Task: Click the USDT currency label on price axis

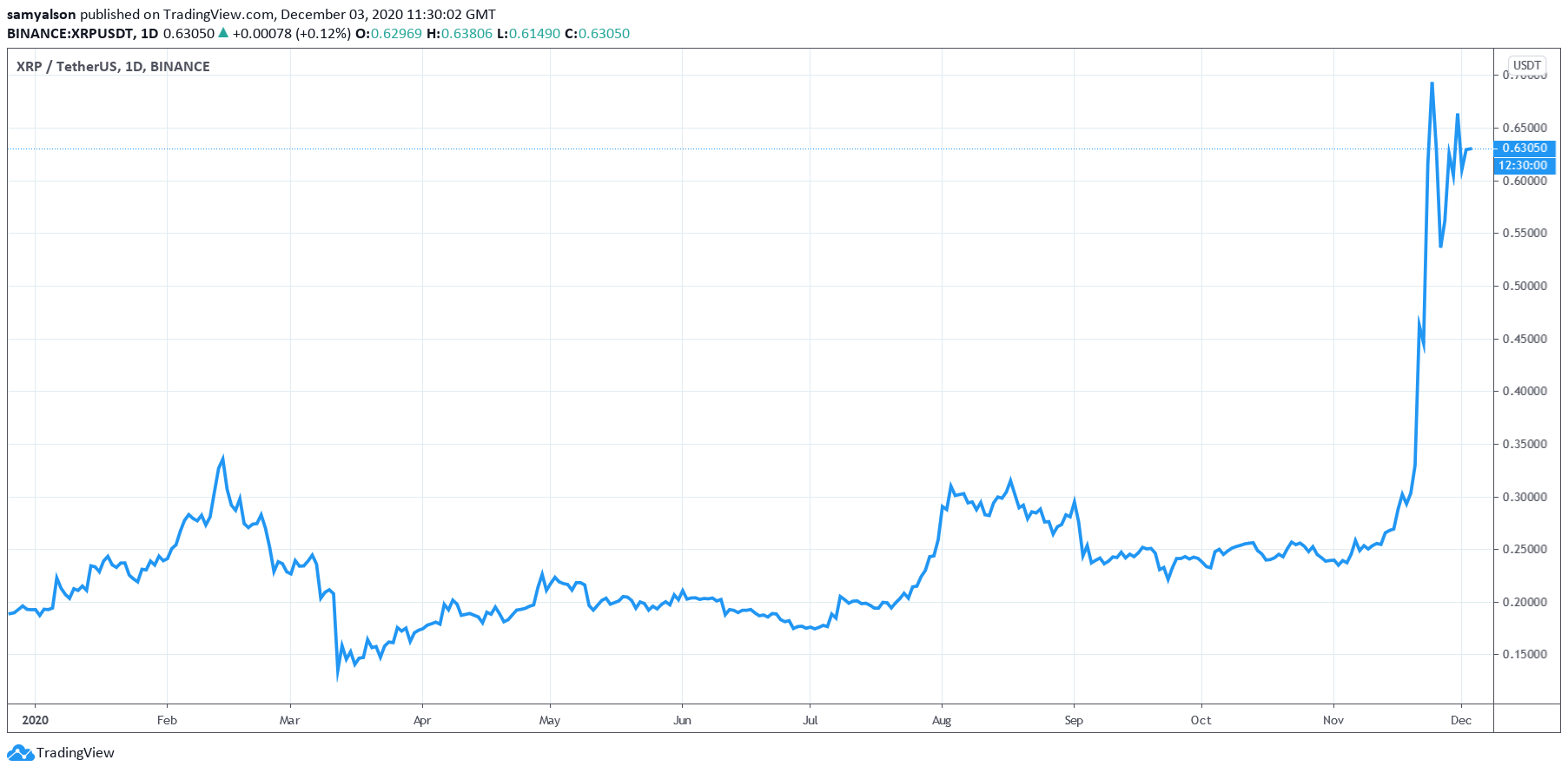Action: [1526, 65]
